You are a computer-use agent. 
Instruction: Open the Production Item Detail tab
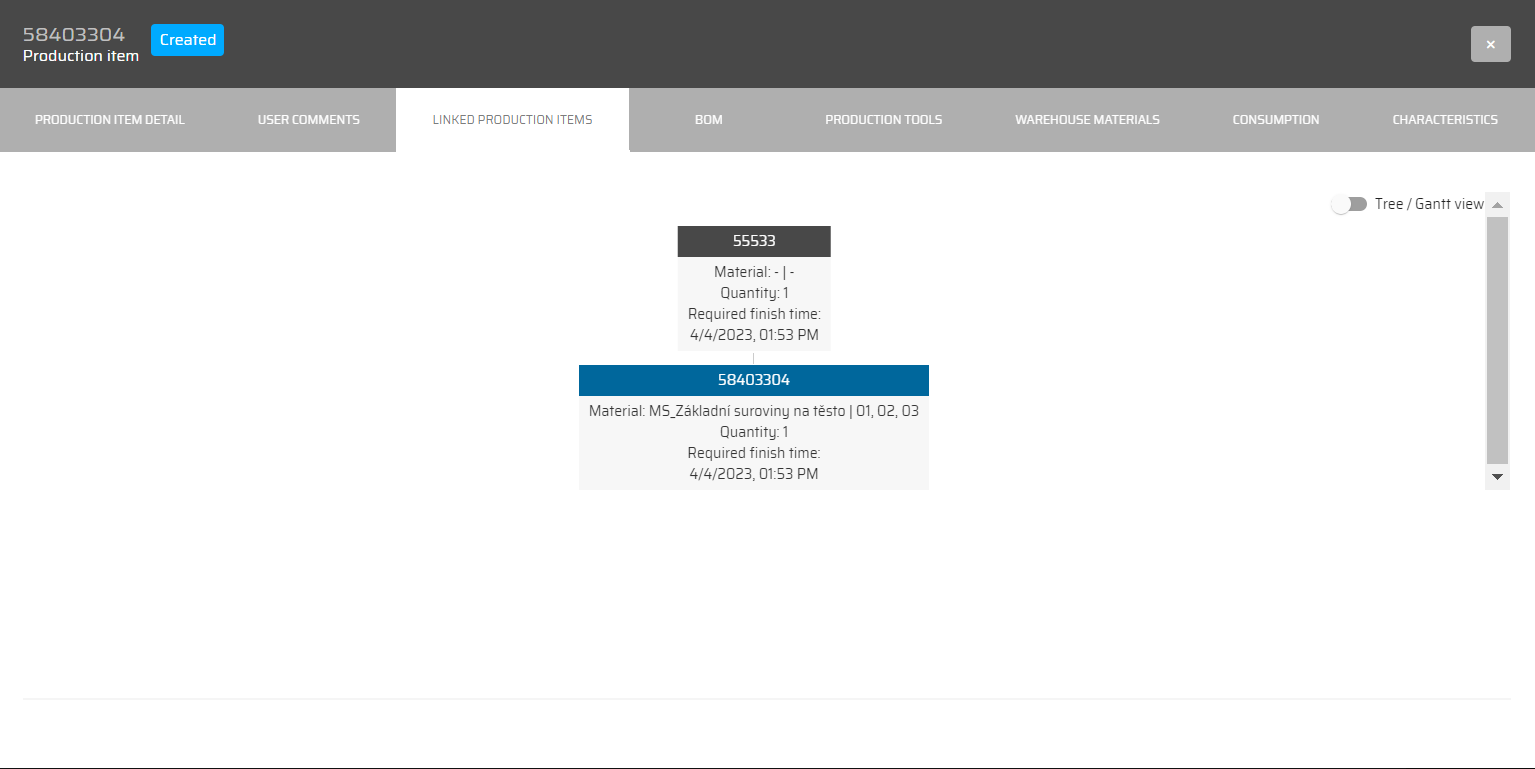tap(110, 120)
